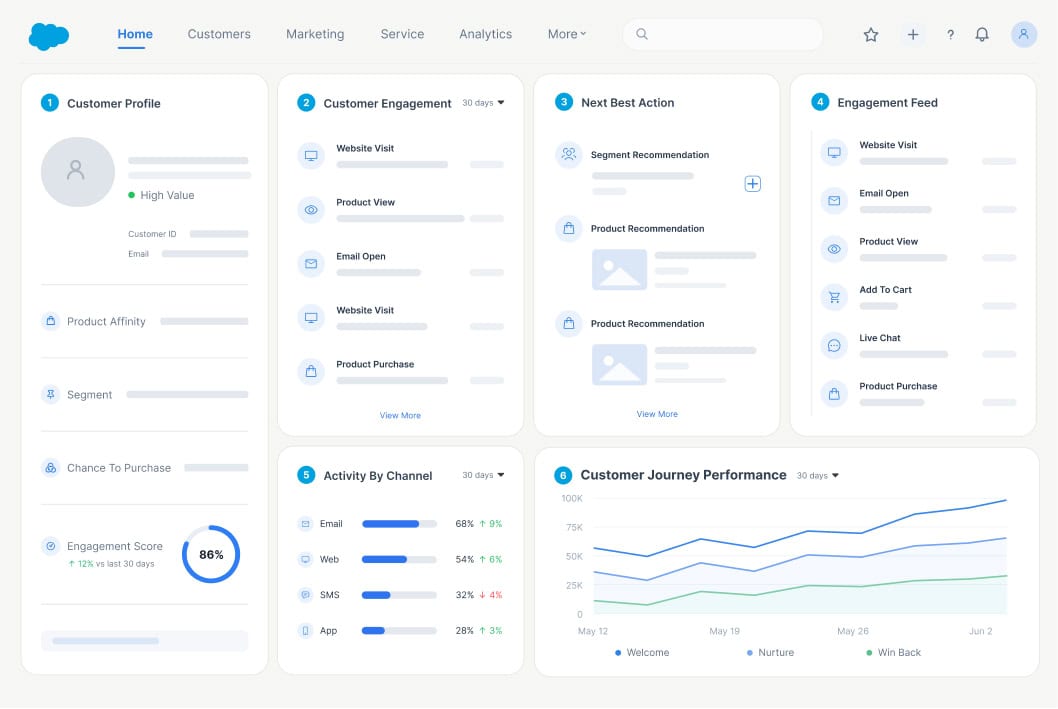
Task: Click the Chance To Purchase icon
Action: (x=51, y=467)
